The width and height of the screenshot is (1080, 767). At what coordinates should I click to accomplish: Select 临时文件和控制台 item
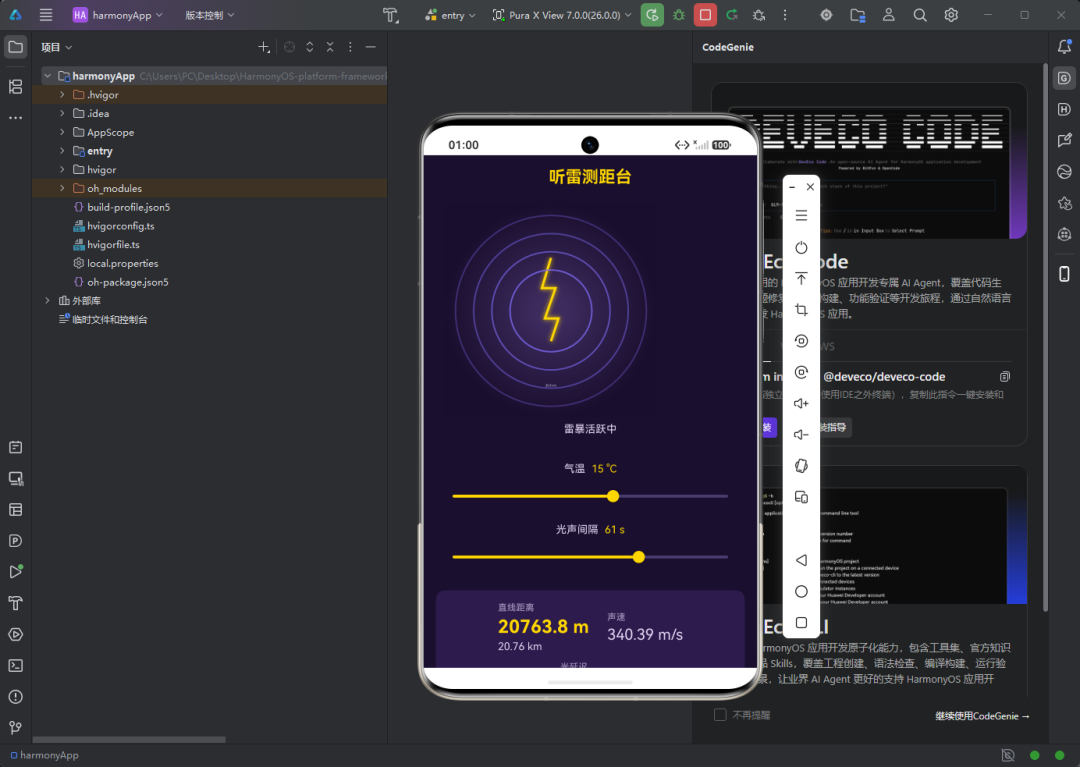pyautogui.click(x=103, y=319)
